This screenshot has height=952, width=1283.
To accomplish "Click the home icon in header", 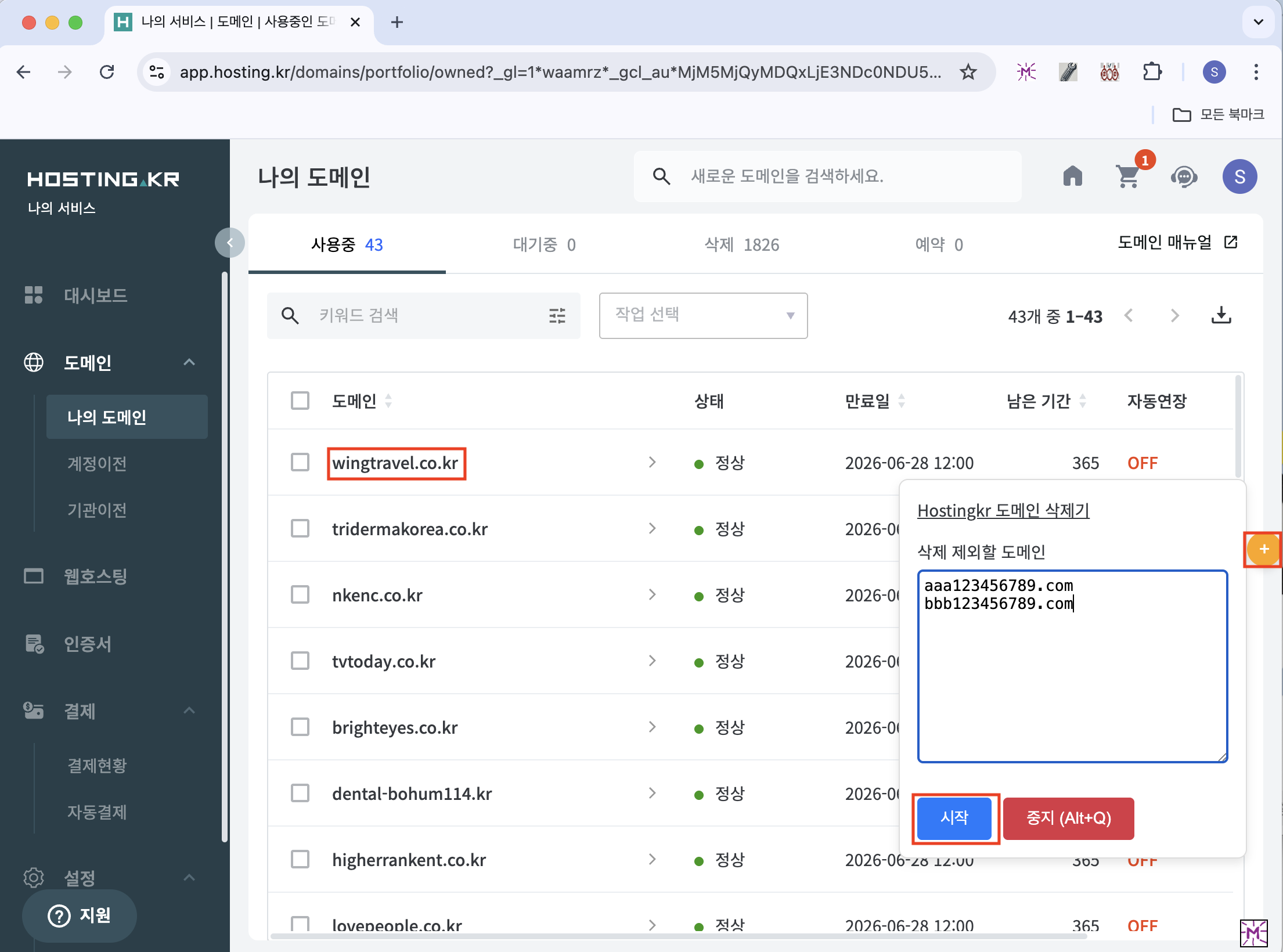I will (1072, 176).
